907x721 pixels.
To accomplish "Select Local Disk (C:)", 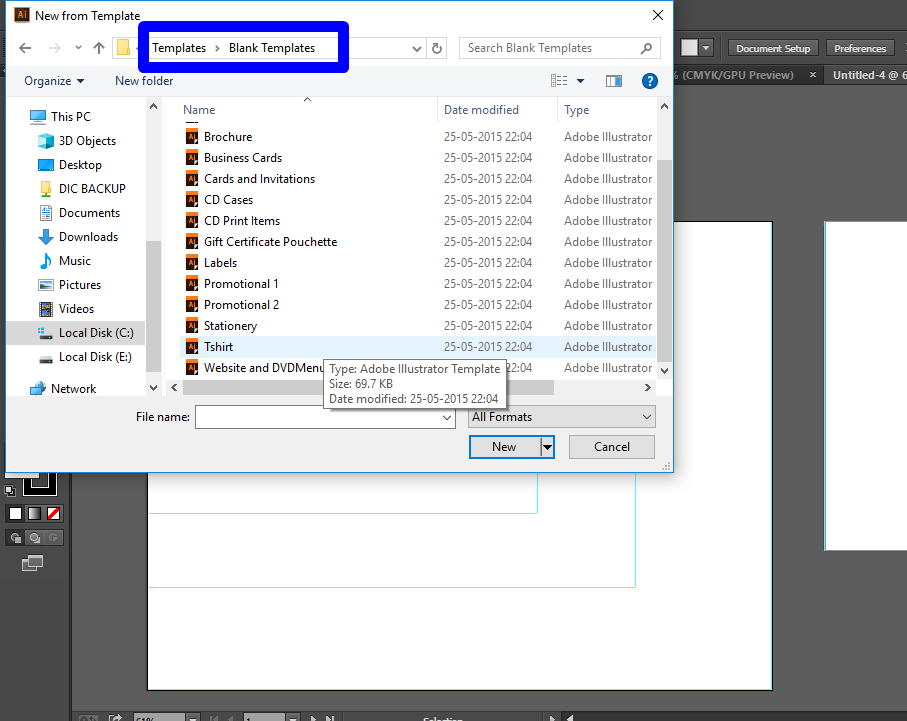I will [x=86, y=333].
